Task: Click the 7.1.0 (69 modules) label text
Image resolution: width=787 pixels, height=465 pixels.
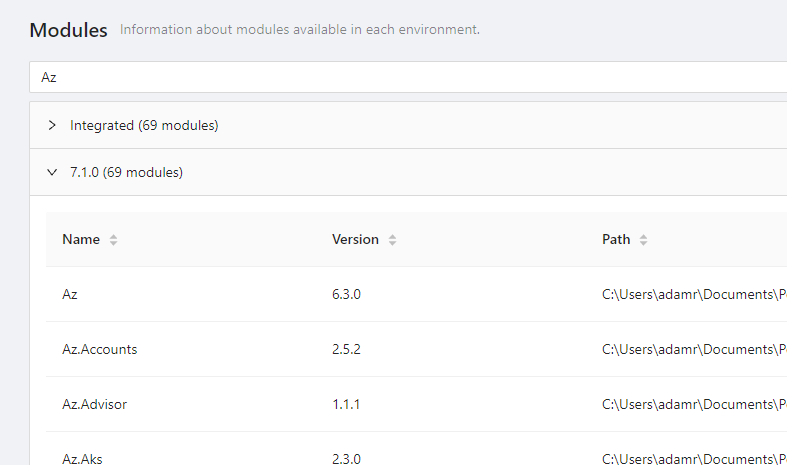Action: coord(126,172)
